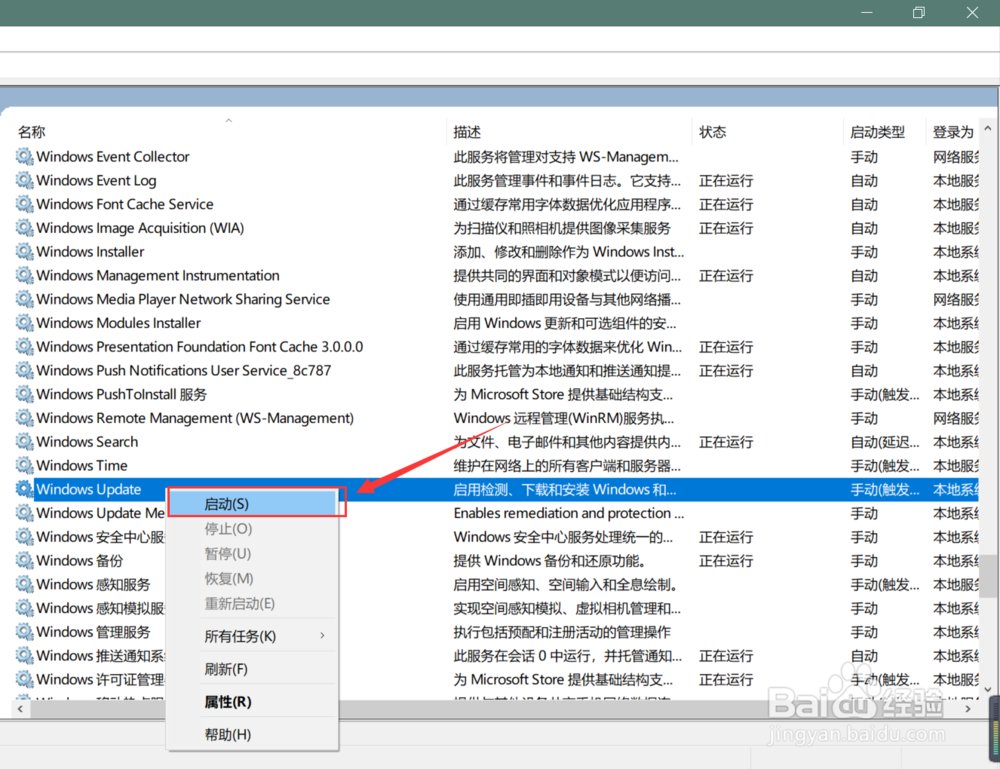
Task: Click gear icon of Windows 许可证管理器
Action: tap(24, 679)
